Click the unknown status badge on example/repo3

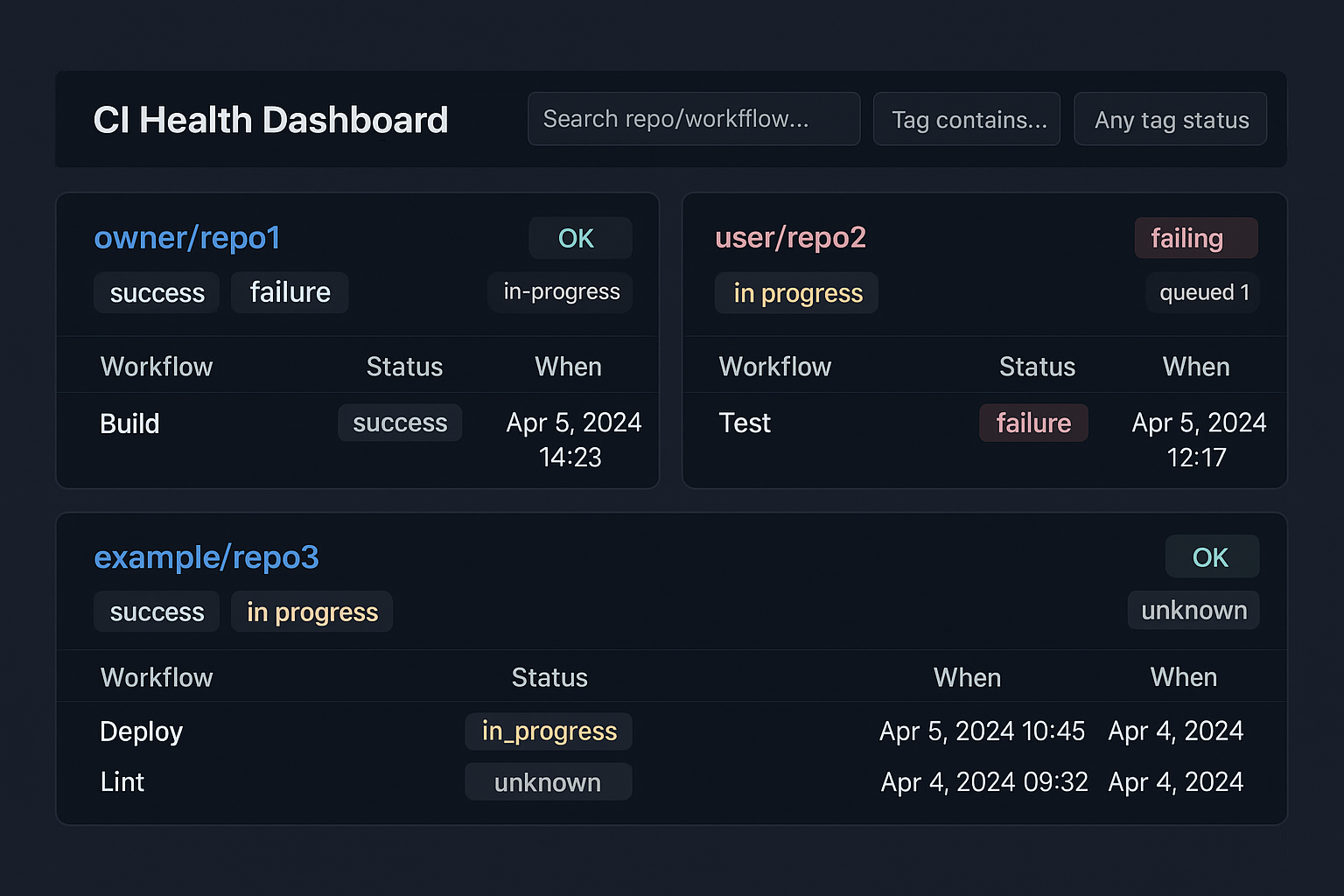point(1193,610)
